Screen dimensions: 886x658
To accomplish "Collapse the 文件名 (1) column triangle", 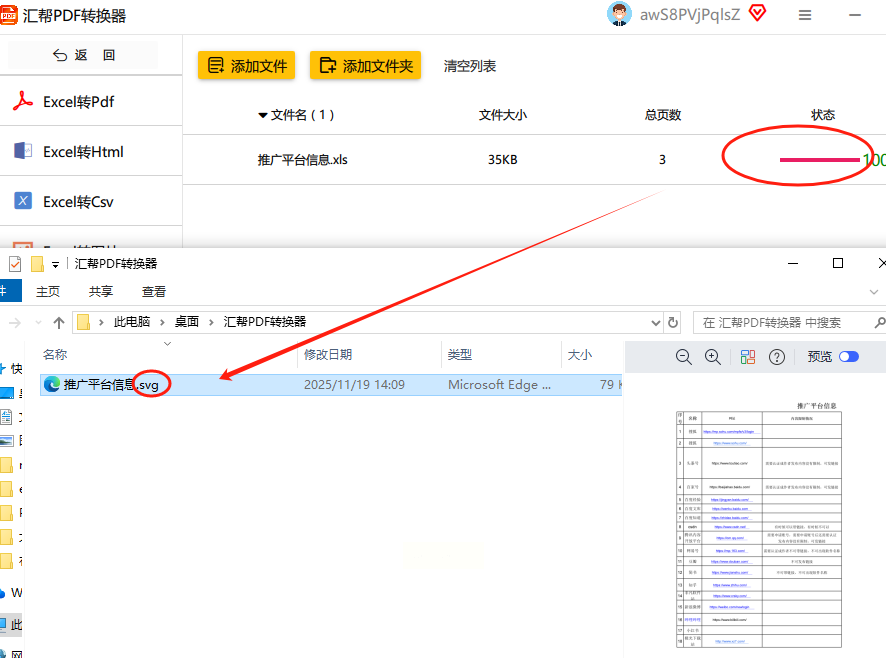I will click(x=263, y=115).
